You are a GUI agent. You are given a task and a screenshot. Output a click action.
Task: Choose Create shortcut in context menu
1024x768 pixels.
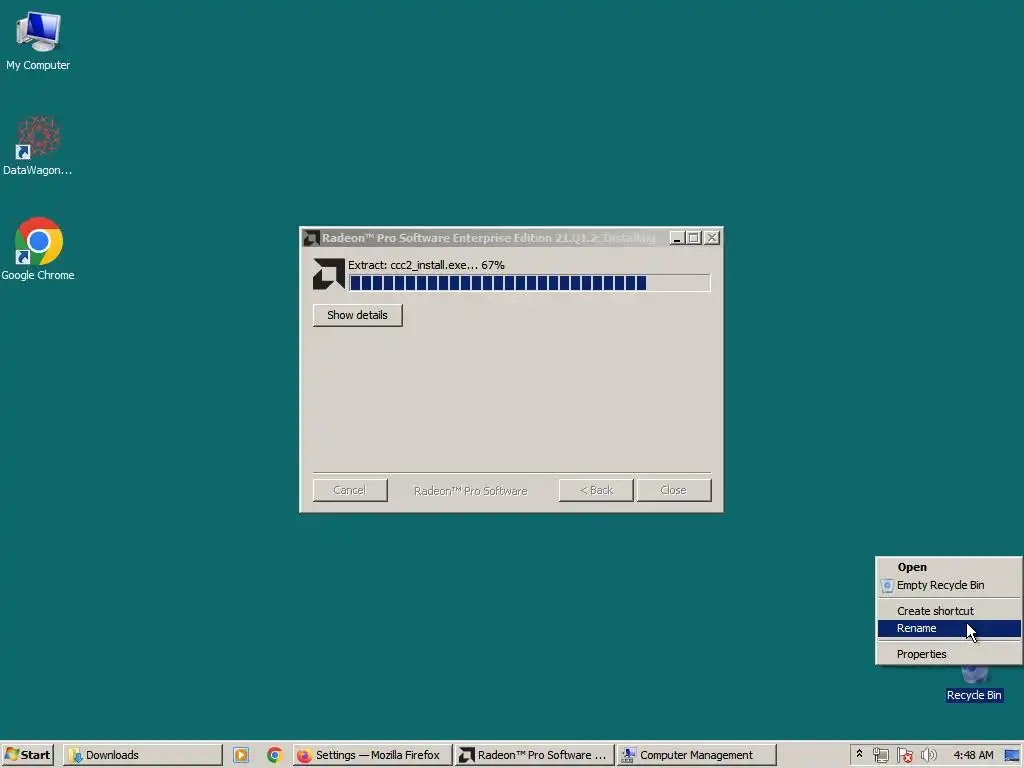[x=948, y=611]
